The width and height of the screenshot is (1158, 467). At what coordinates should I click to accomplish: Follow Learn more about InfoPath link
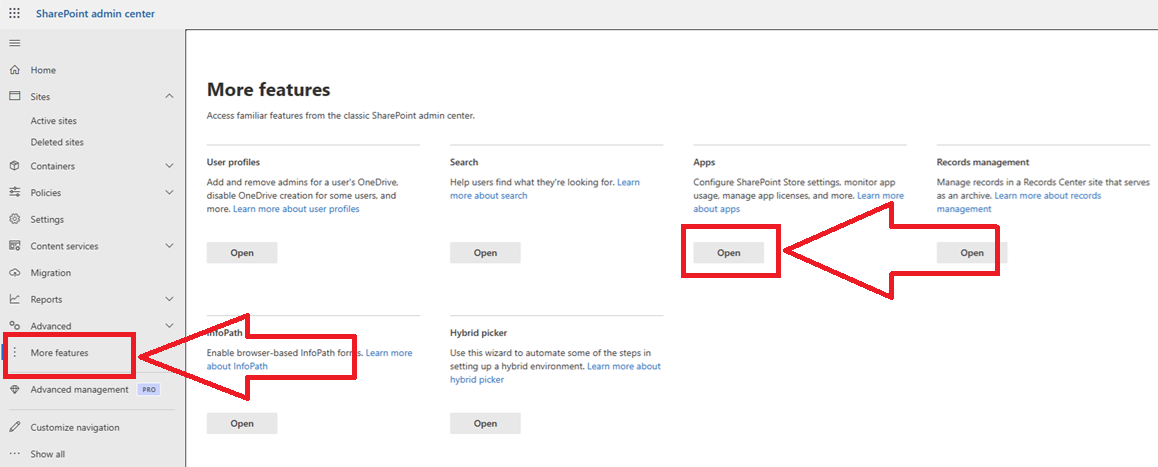pos(309,359)
